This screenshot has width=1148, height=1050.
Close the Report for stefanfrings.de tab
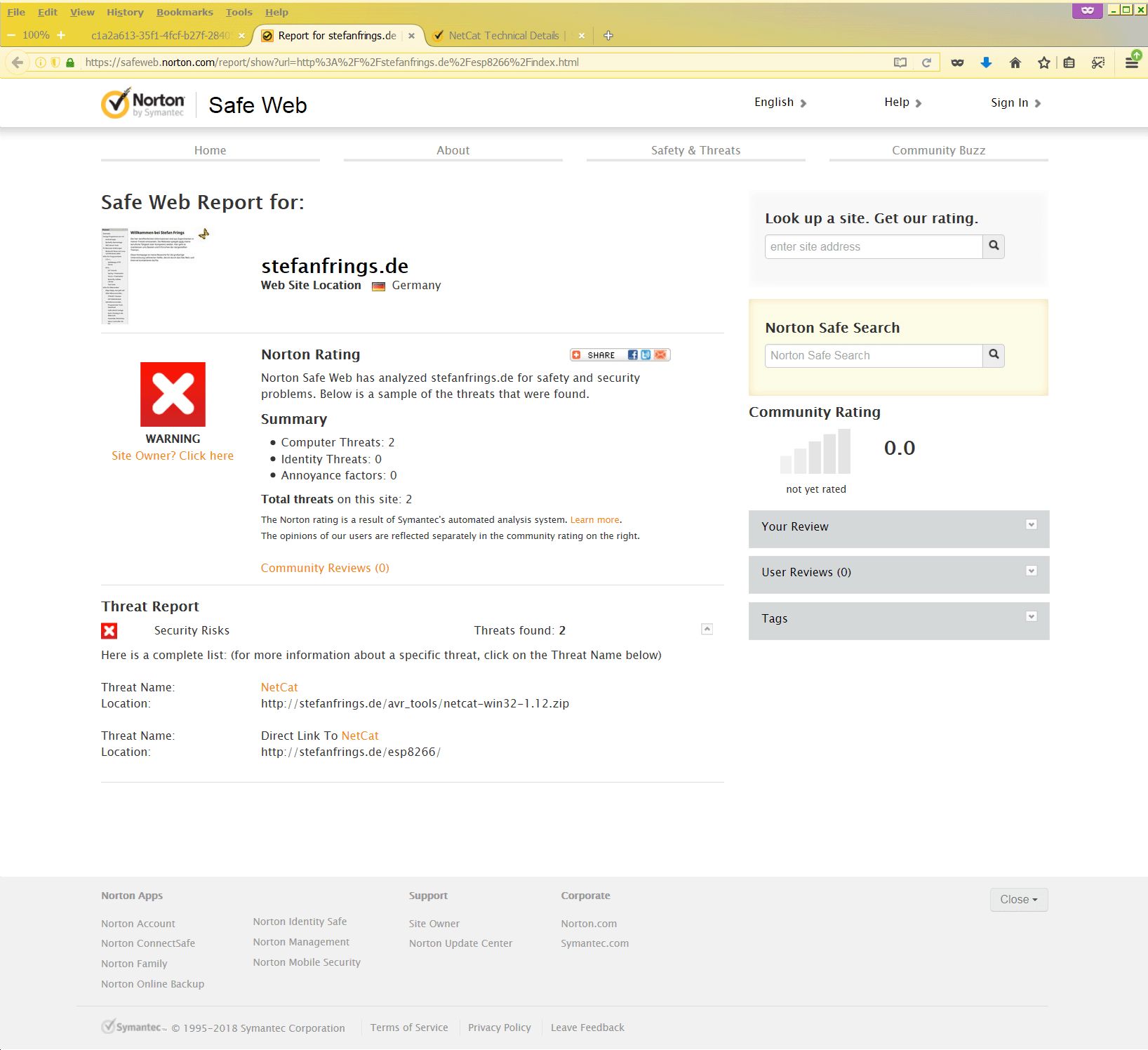click(411, 36)
